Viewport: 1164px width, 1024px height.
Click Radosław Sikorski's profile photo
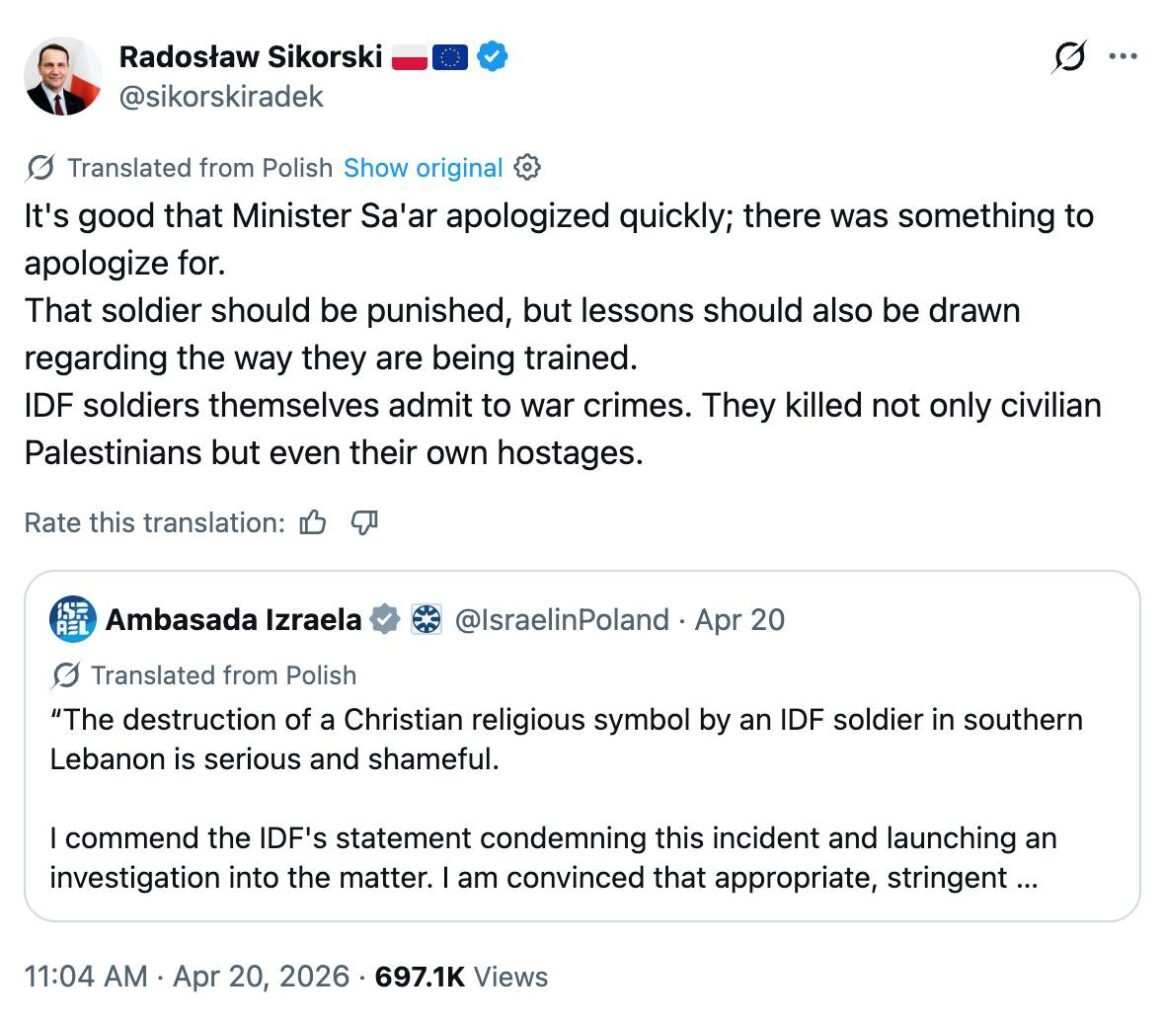point(63,76)
